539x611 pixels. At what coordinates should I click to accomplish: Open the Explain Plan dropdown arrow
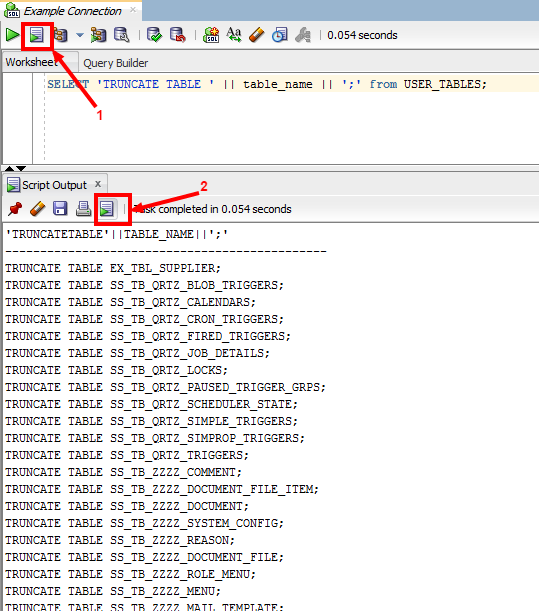click(80, 35)
